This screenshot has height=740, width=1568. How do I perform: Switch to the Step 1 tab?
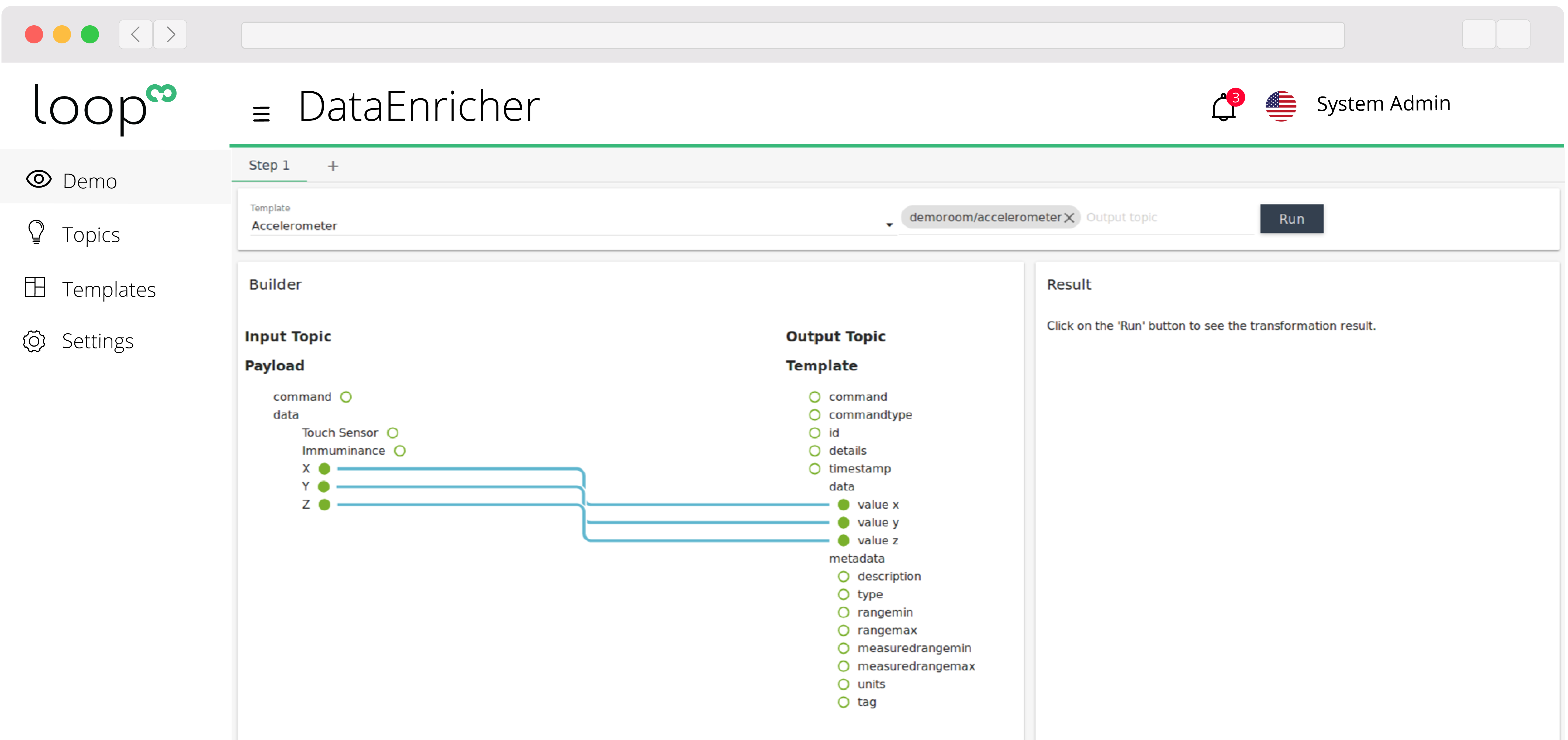[x=269, y=165]
